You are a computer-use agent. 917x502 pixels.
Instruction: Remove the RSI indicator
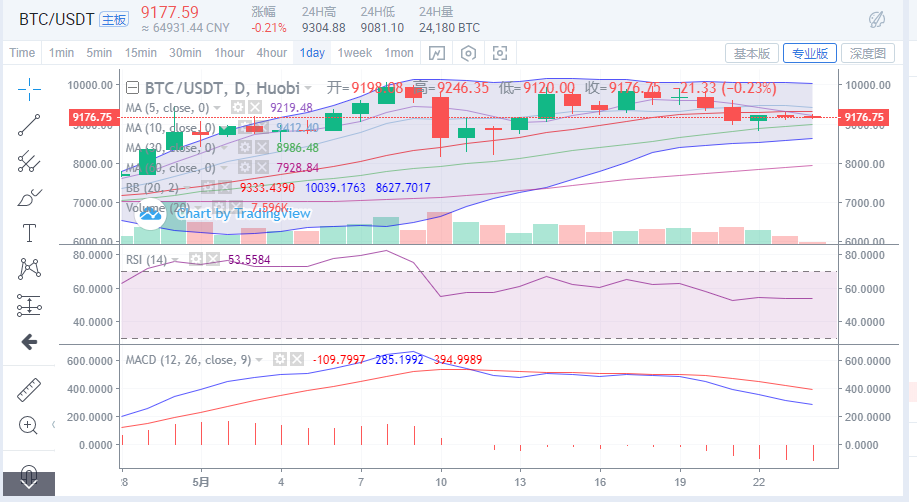tap(213, 259)
